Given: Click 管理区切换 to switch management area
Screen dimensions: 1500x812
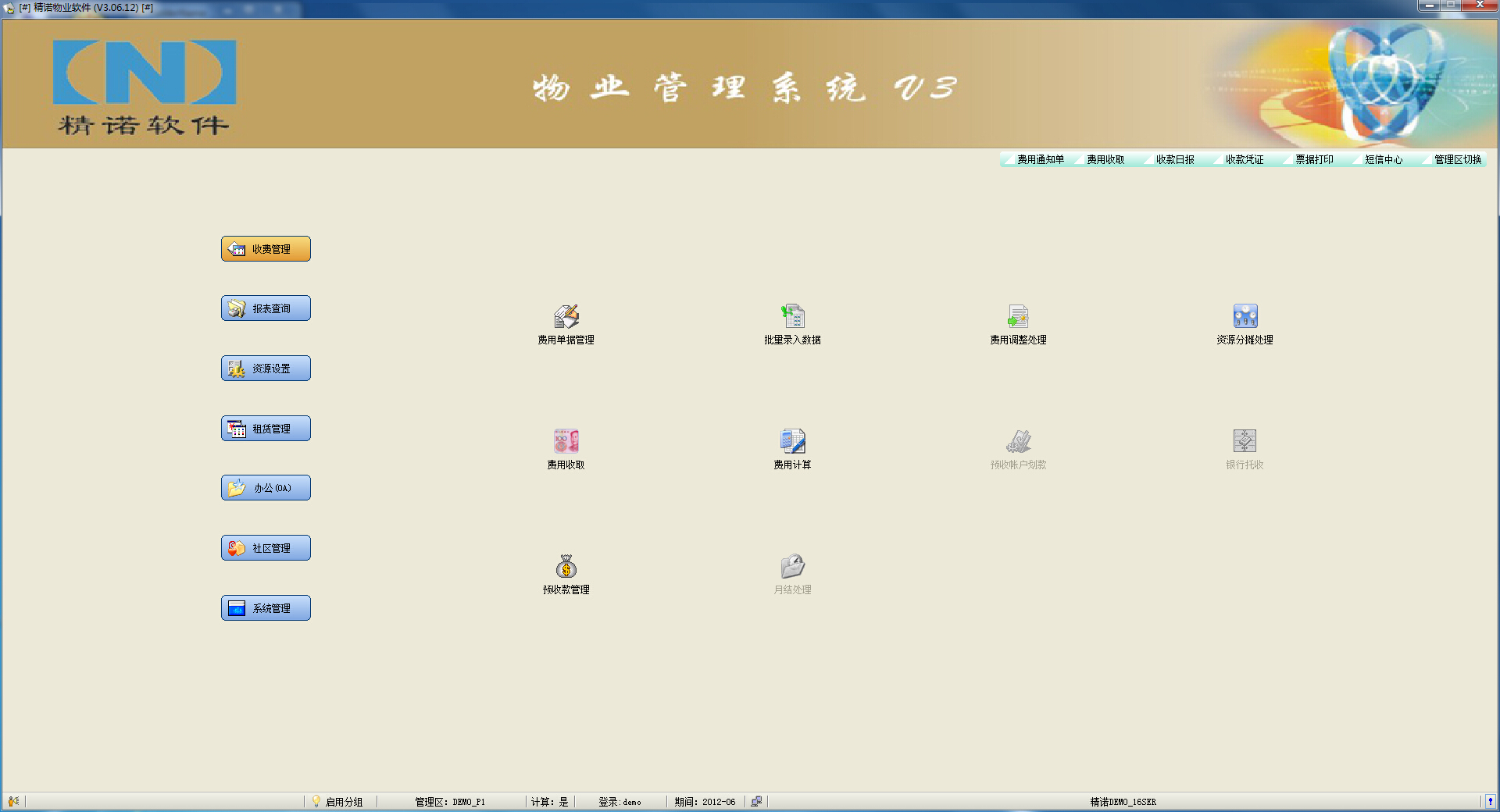Looking at the screenshot, I should (1458, 159).
